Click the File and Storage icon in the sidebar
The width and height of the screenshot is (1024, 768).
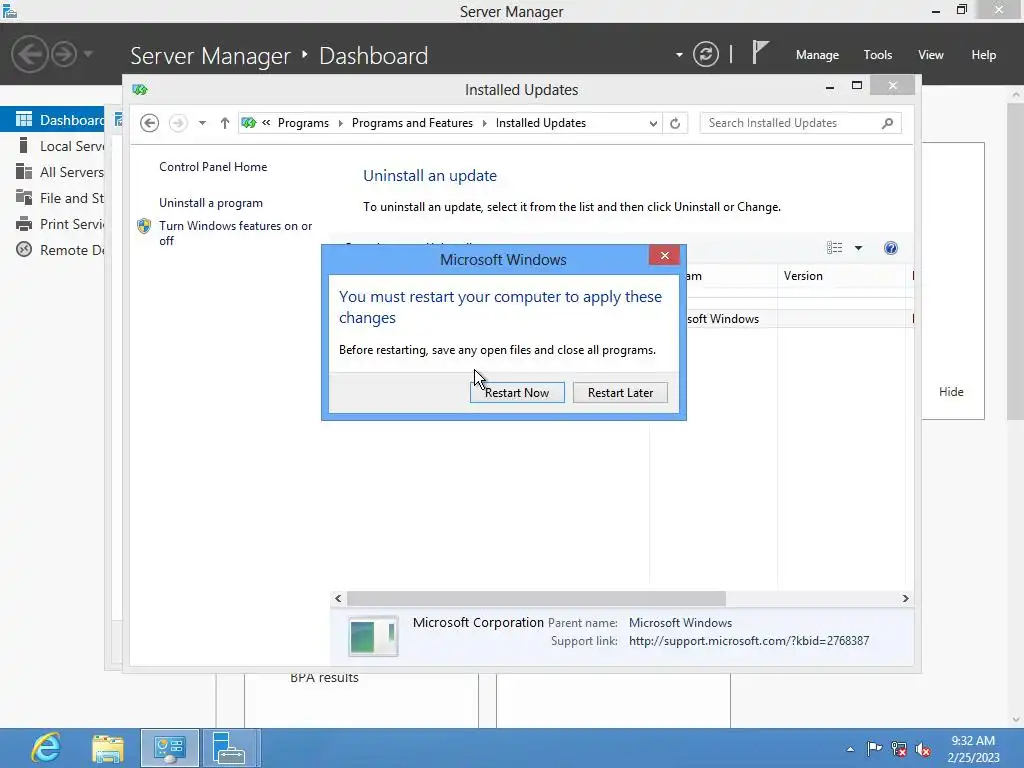[24, 197]
